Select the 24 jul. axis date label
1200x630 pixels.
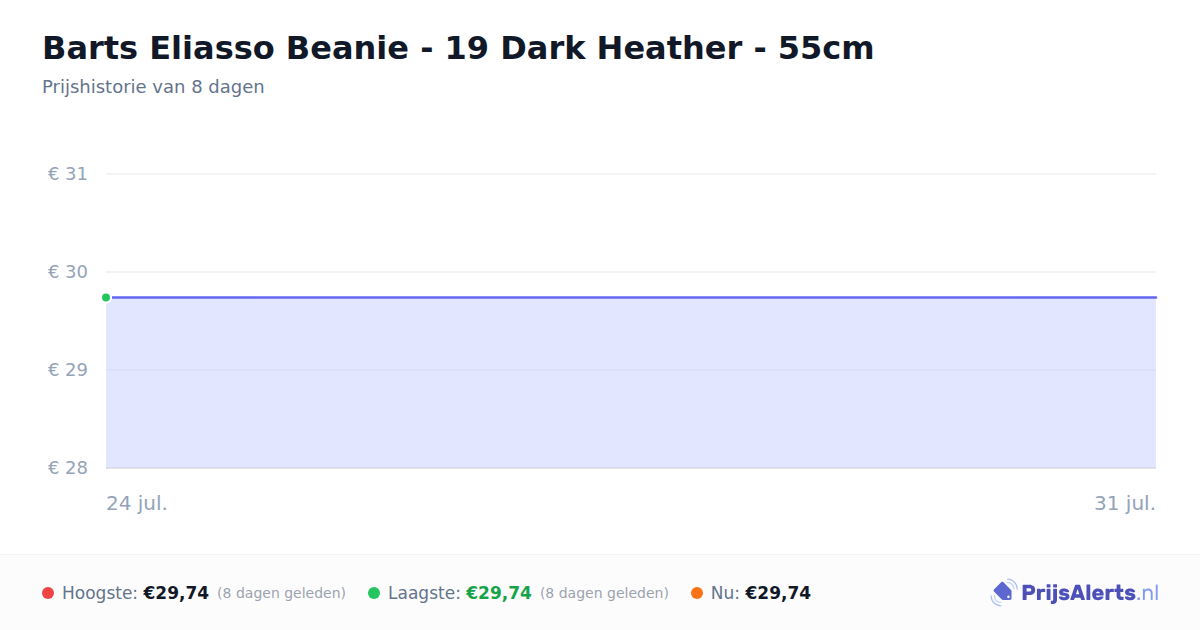(137, 503)
